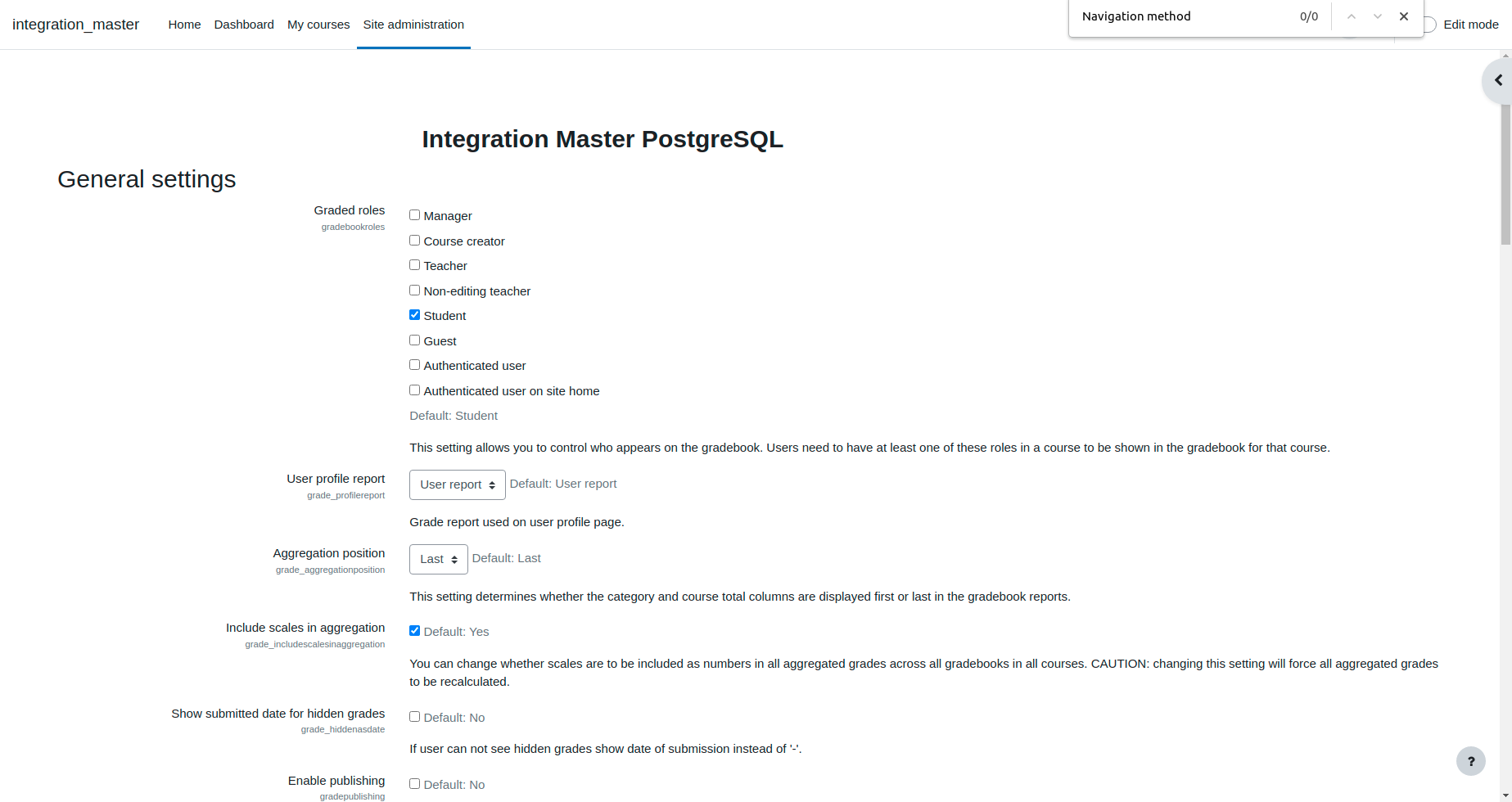Click the page vertical scrollbar thumb
1512x802 pixels.
pyautogui.click(x=1505, y=151)
